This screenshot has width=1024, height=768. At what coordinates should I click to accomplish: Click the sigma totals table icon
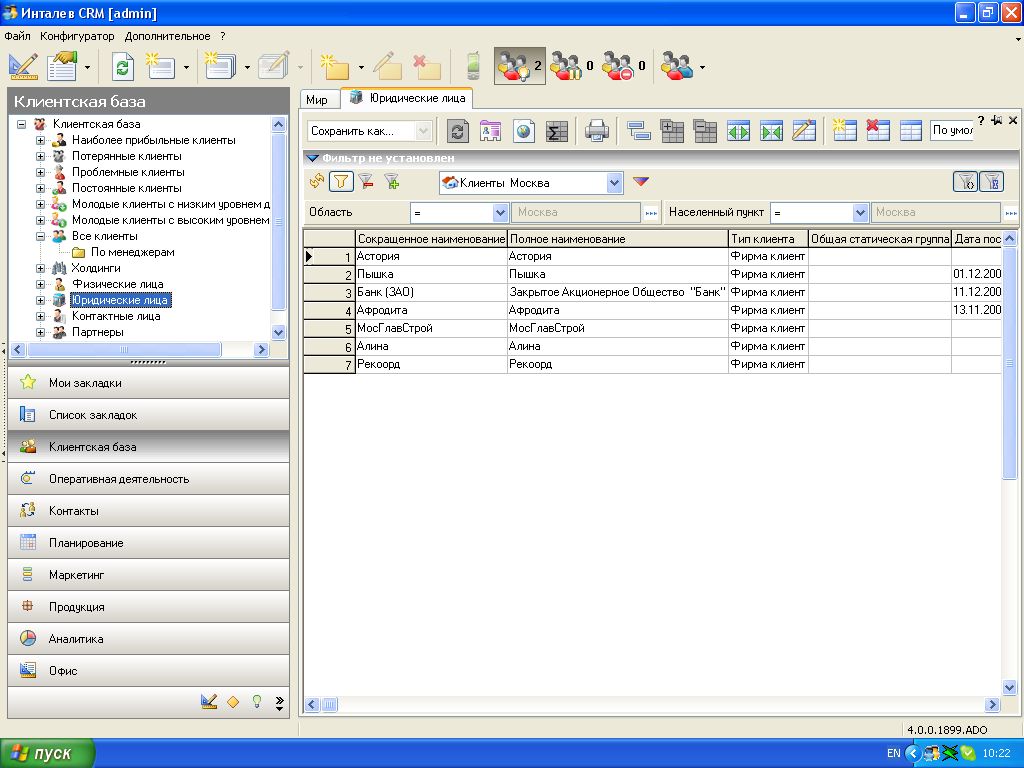point(556,131)
